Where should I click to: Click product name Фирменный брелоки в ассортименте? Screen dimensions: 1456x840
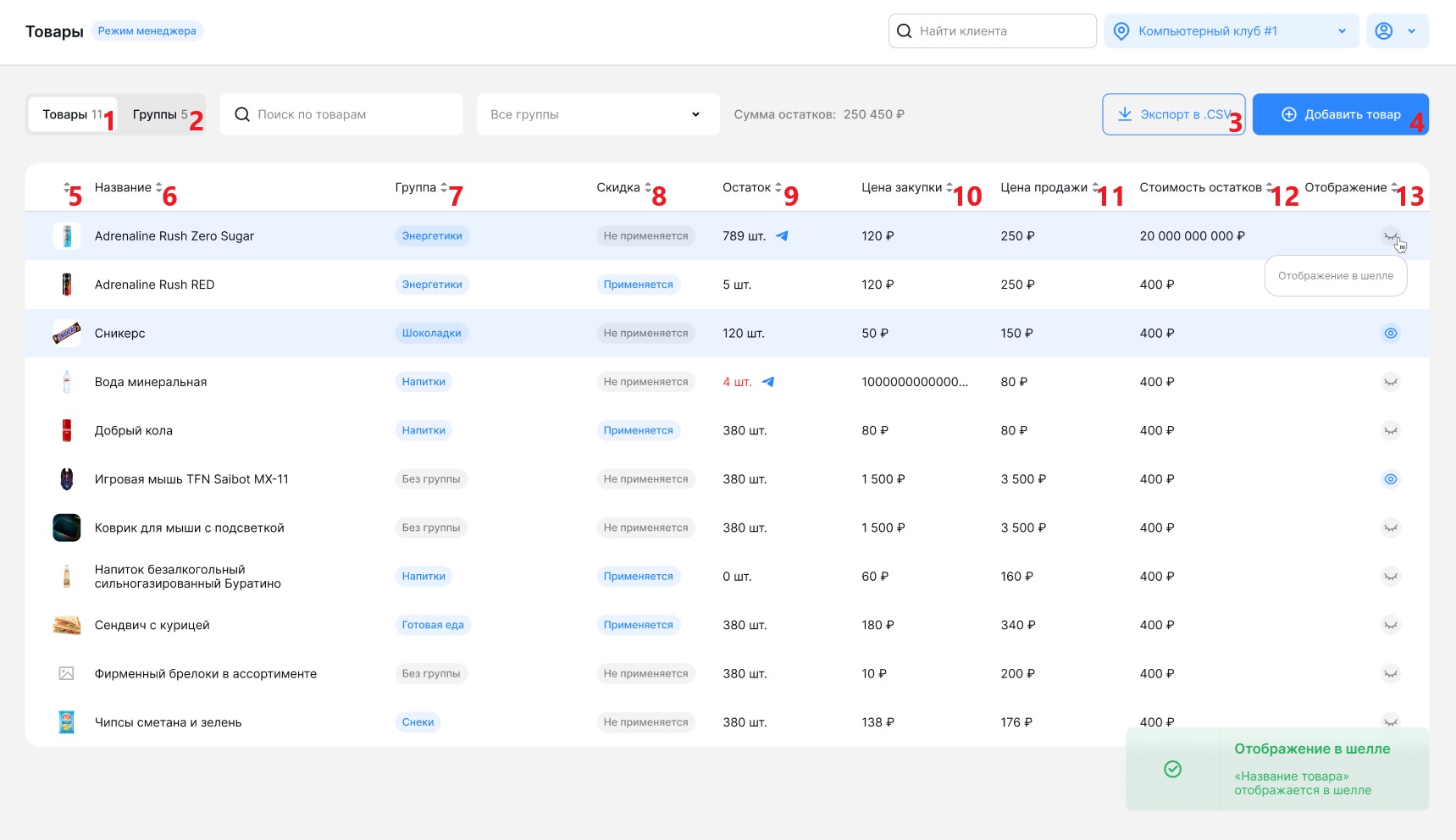pos(206,674)
